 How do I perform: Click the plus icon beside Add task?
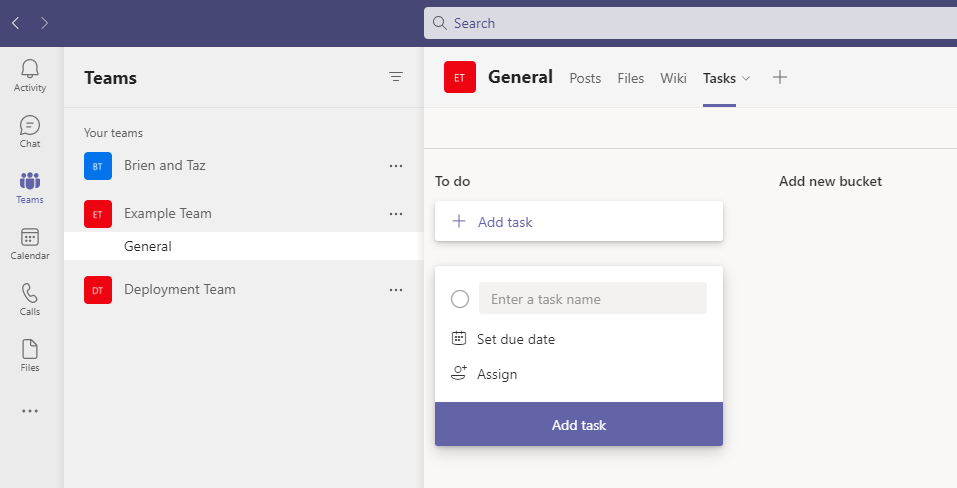[x=459, y=221]
